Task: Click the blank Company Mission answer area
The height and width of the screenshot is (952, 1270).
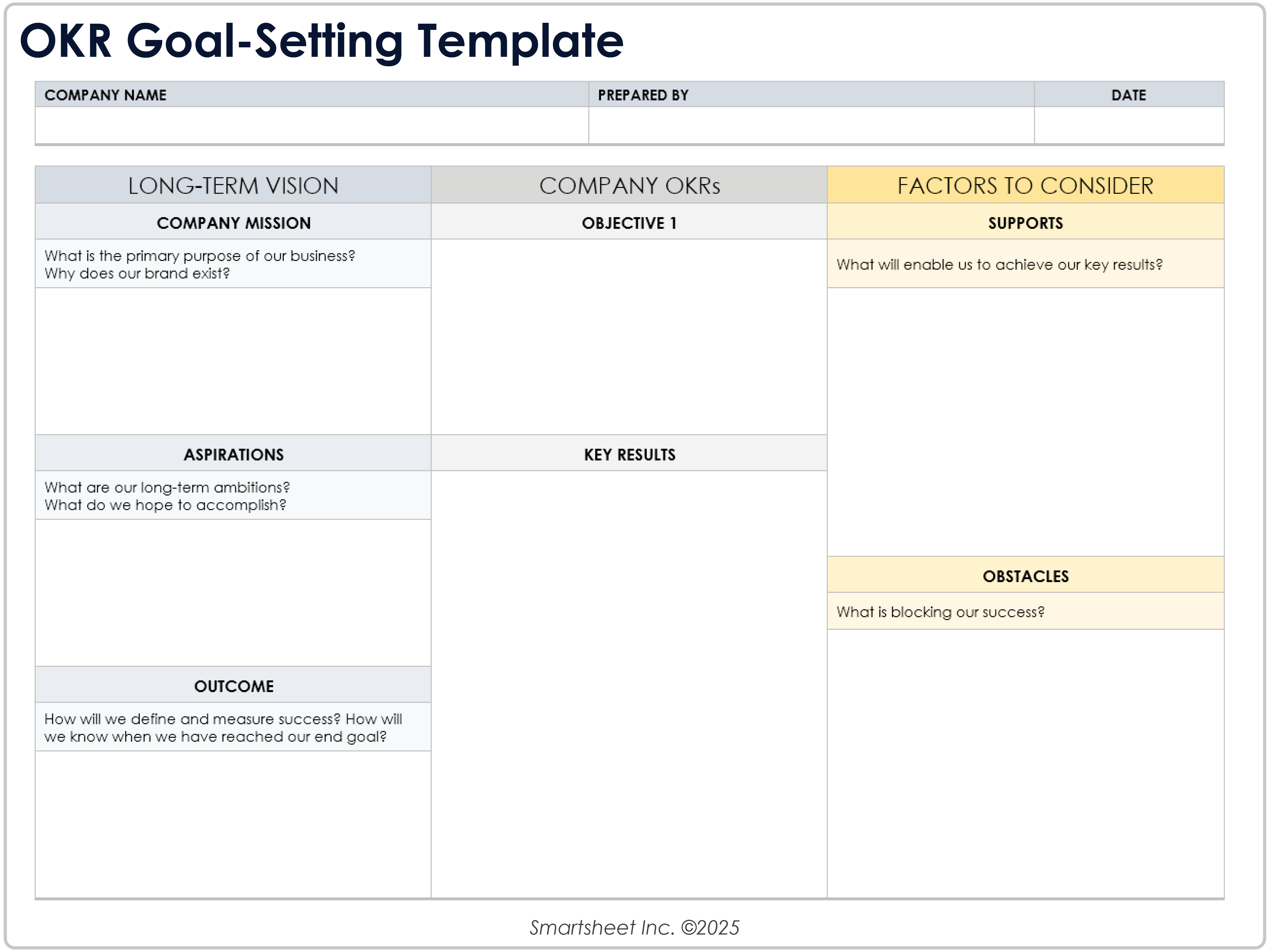Action: [233, 361]
